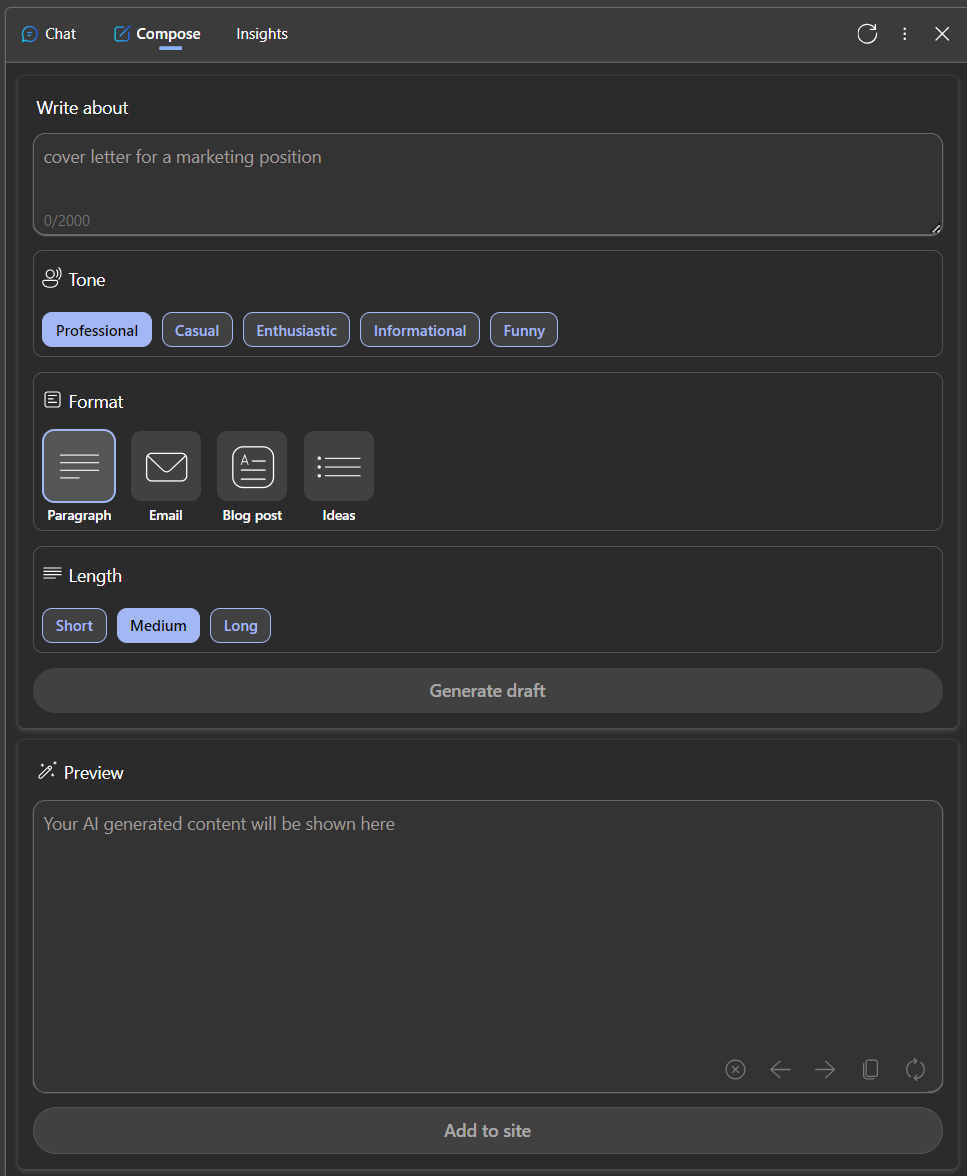Pick the Blog post format icon
The width and height of the screenshot is (967, 1176).
point(252,466)
